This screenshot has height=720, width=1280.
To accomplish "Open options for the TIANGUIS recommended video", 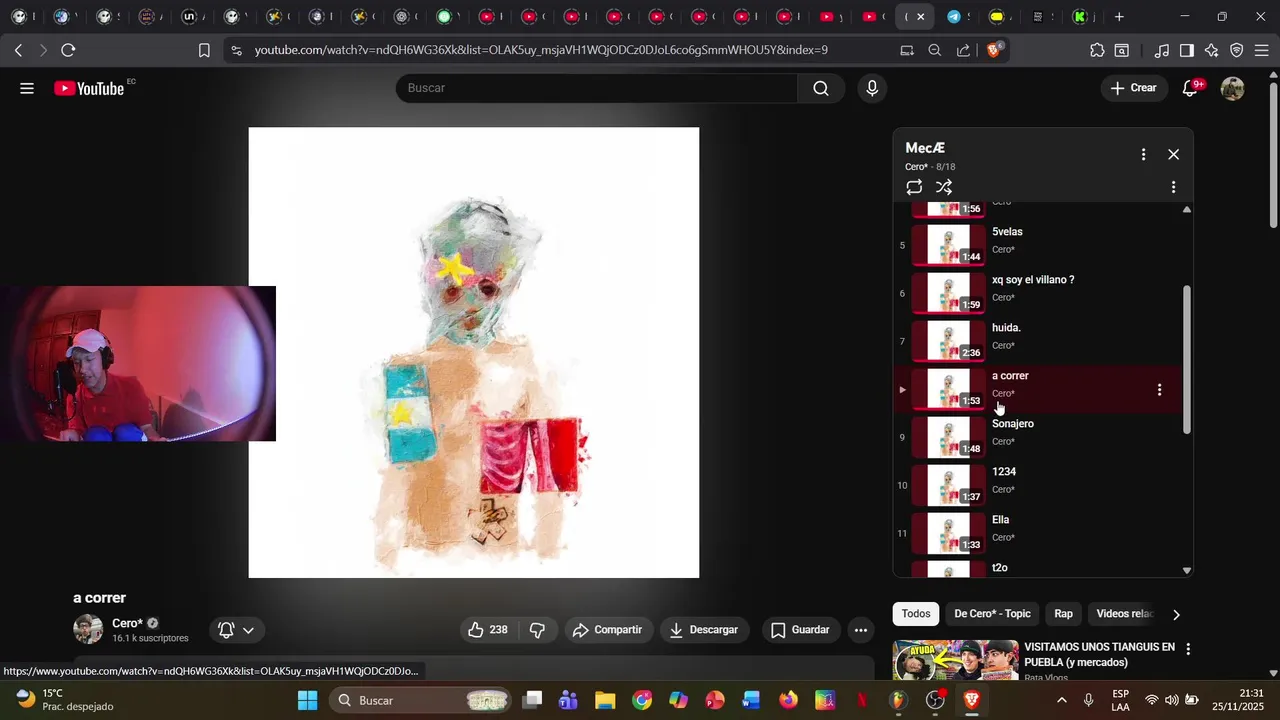I will (x=1188, y=649).
